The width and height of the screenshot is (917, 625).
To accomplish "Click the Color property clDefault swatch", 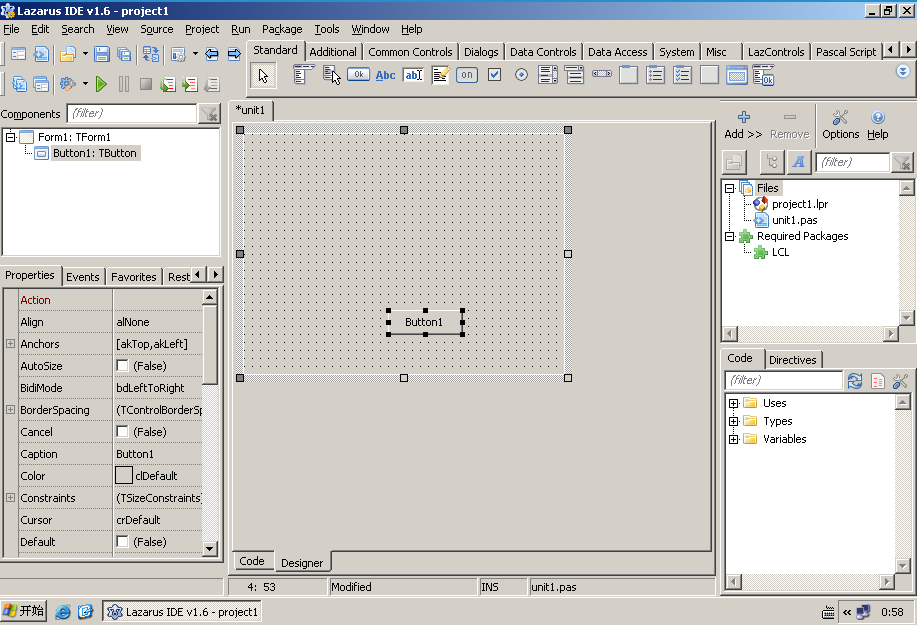I will pyautogui.click(x=124, y=475).
